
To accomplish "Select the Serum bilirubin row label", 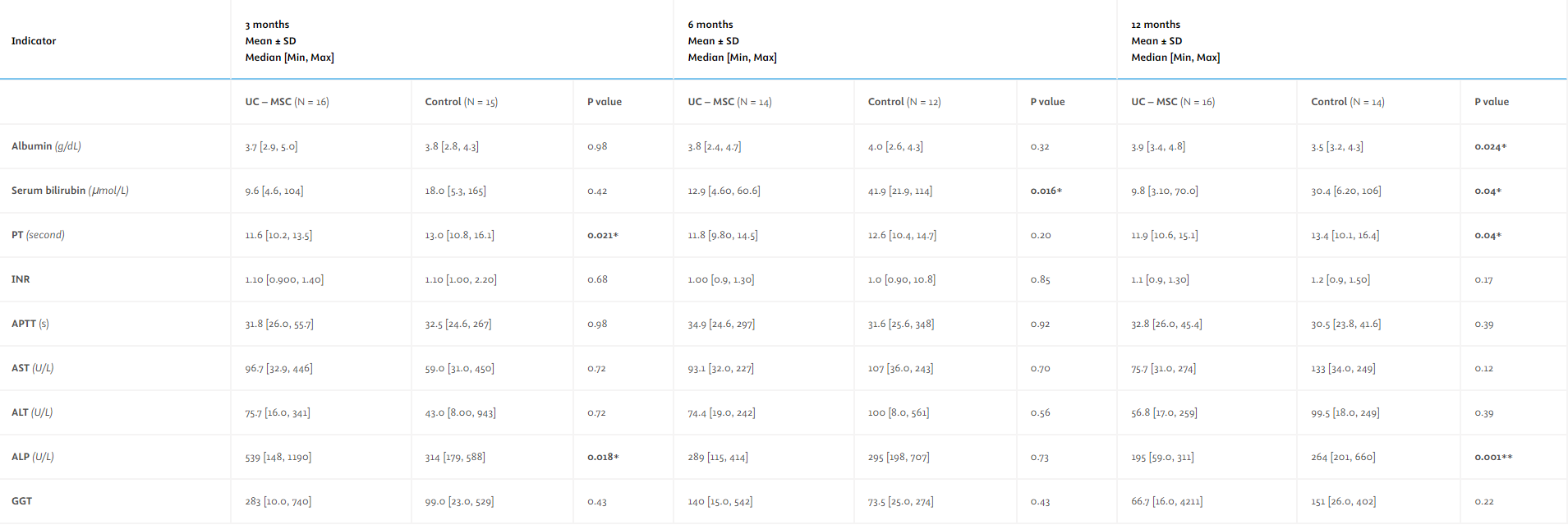I will [70, 191].
